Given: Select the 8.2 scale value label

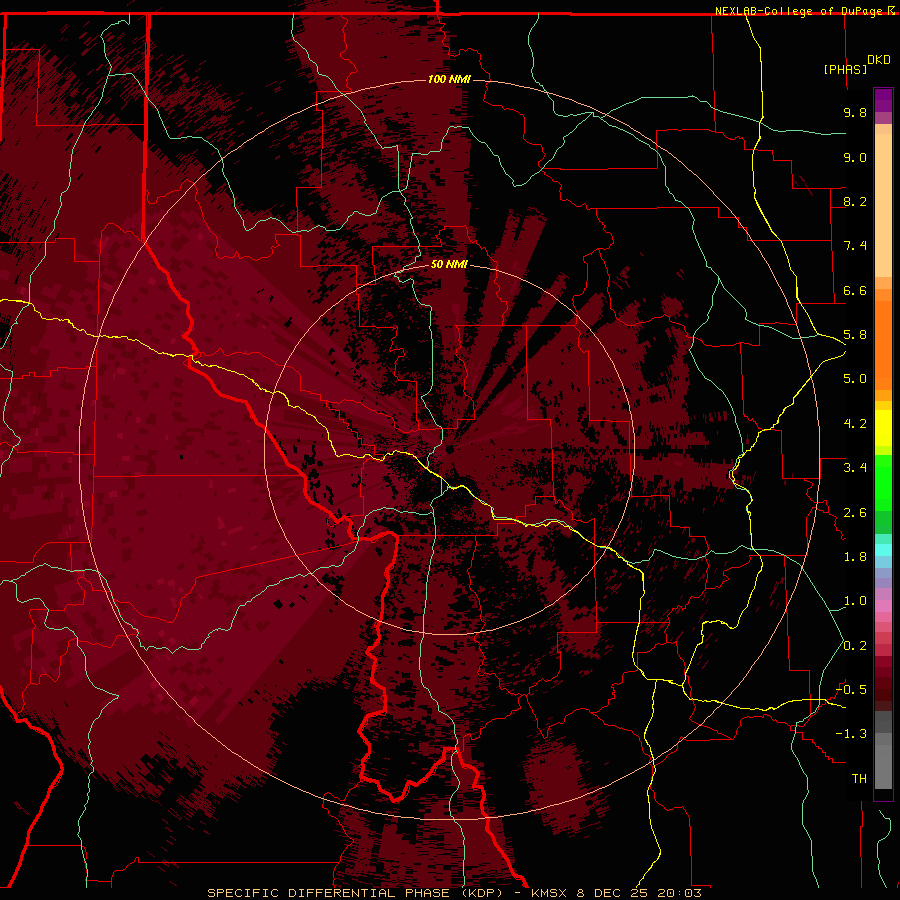Looking at the screenshot, I should [x=855, y=201].
